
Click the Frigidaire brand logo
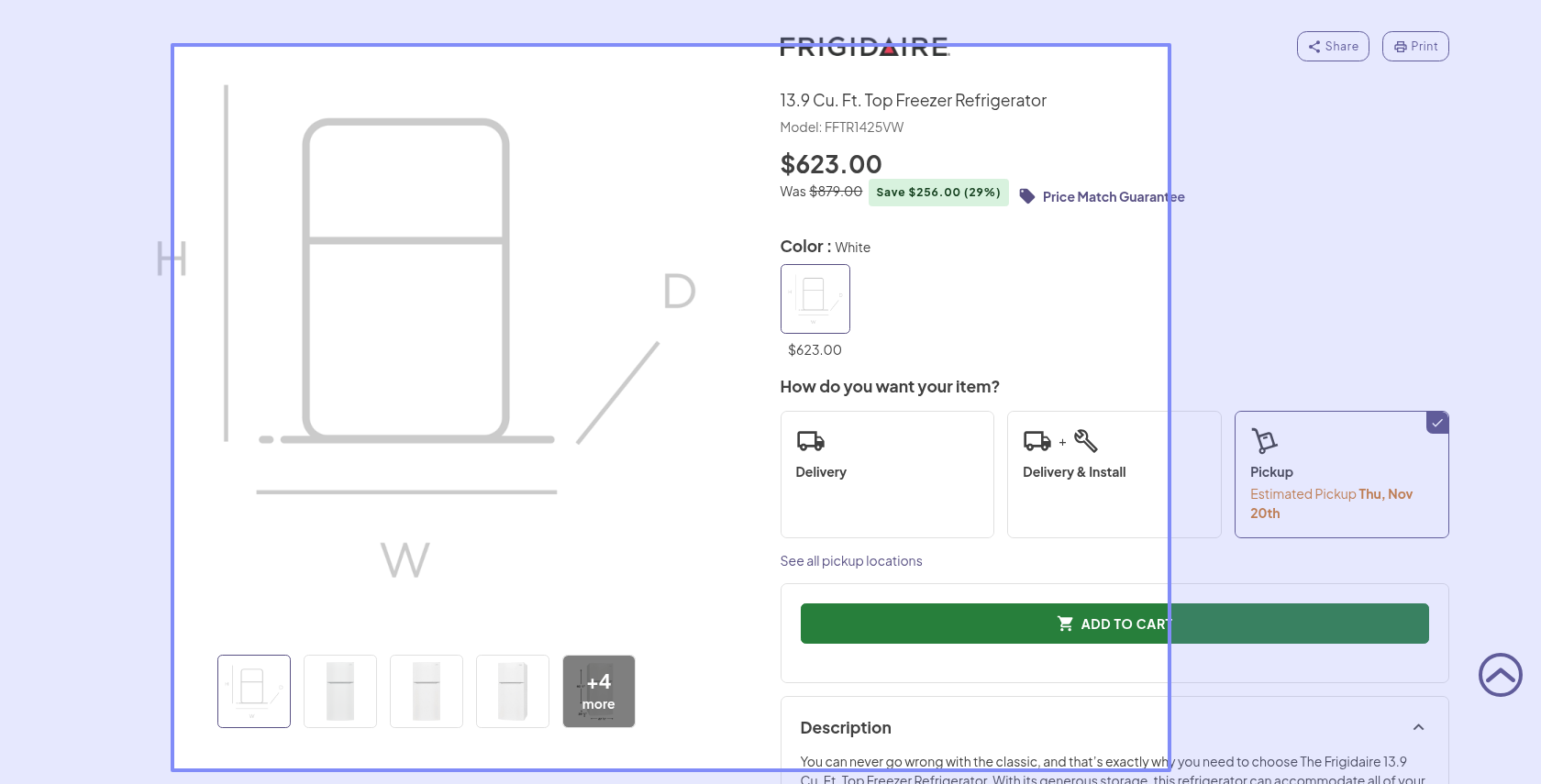(864, 47)
